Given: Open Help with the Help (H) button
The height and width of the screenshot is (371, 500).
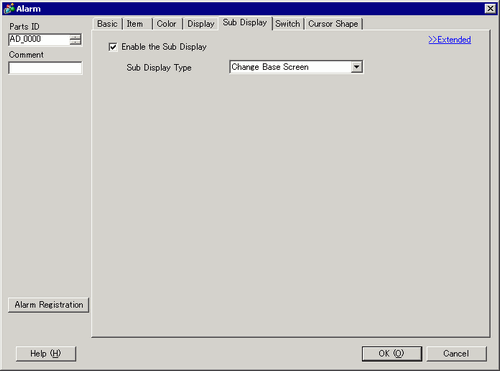Looking at the screenshot, I should click(46, 353).
